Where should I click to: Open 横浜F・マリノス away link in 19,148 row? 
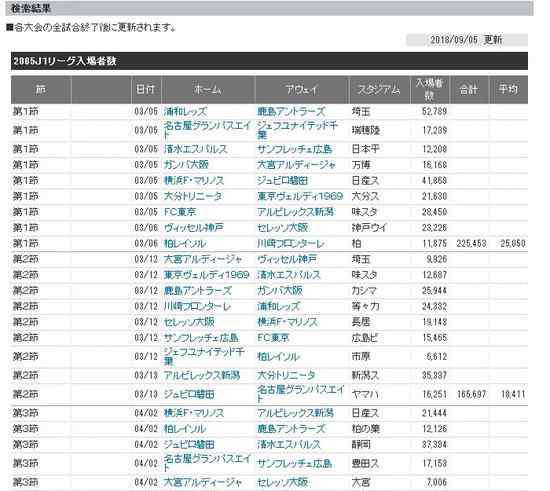[288, 322]
